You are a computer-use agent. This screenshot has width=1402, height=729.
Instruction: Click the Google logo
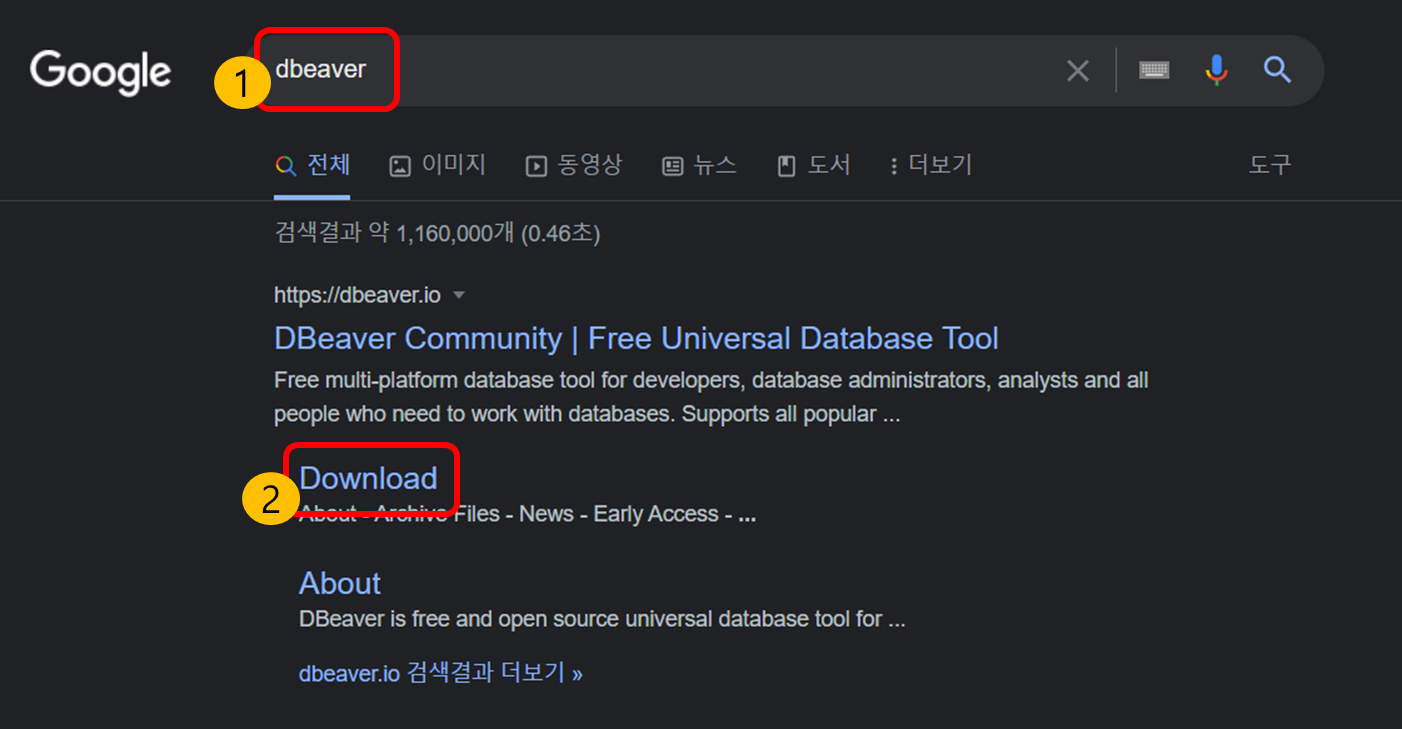(x=100, y=73)
